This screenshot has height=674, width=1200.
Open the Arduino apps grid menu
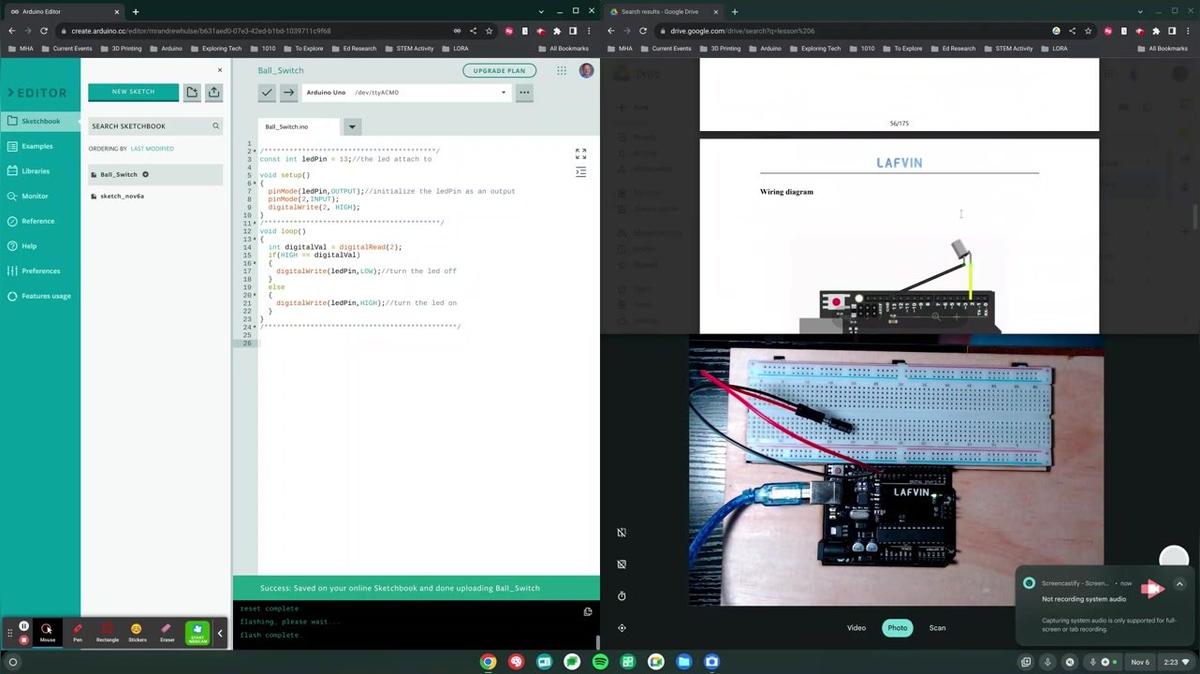pyautogui.click(x=562, y=71)
